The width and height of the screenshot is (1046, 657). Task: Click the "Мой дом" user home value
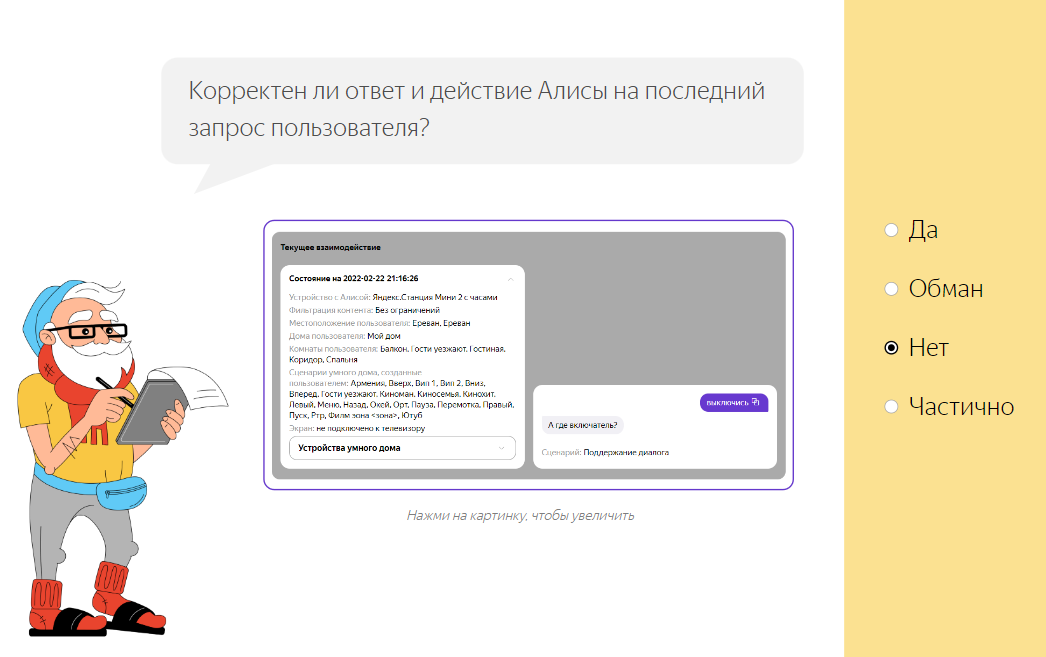click(384, 336)
